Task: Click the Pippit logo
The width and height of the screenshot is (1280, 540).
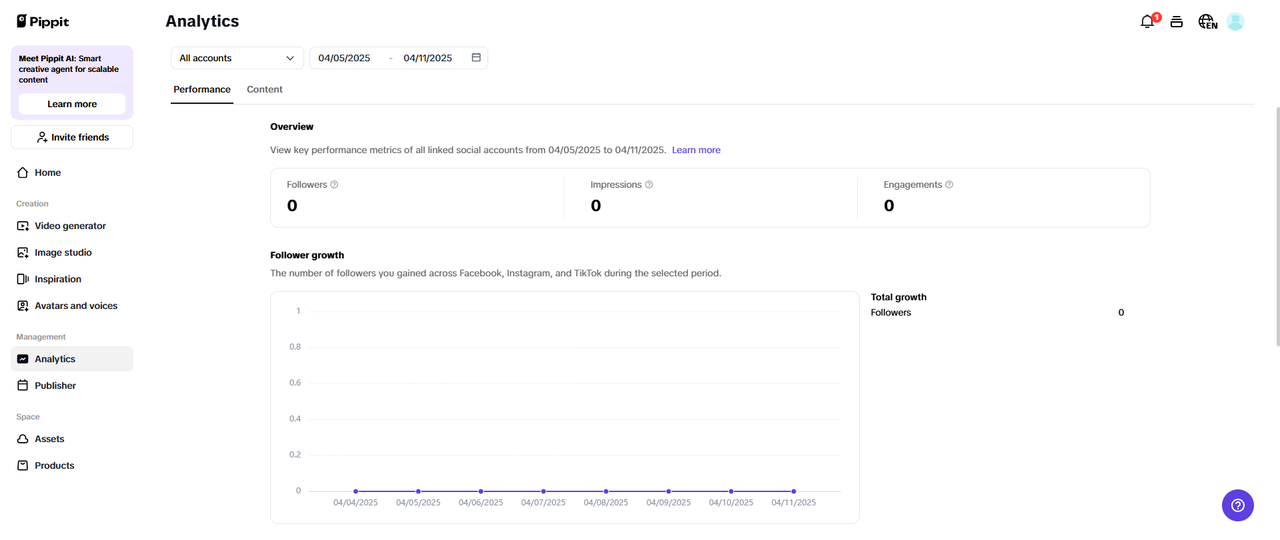Action: coord(43,21)
